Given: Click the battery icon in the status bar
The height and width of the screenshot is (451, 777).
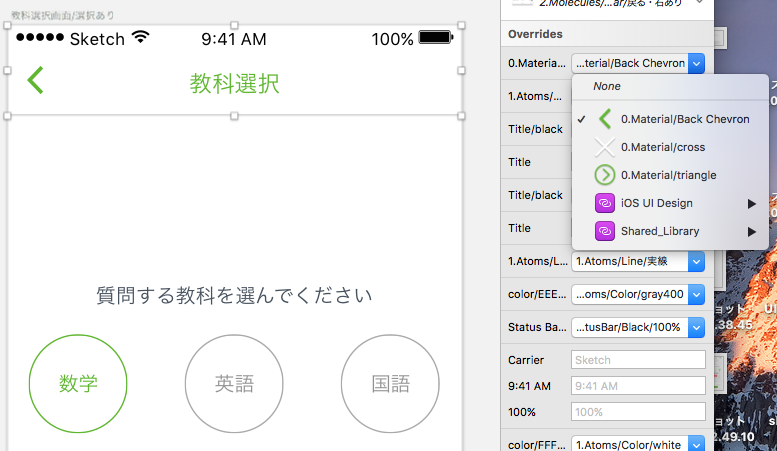Looking at the screenshot, I should (436, 39).
